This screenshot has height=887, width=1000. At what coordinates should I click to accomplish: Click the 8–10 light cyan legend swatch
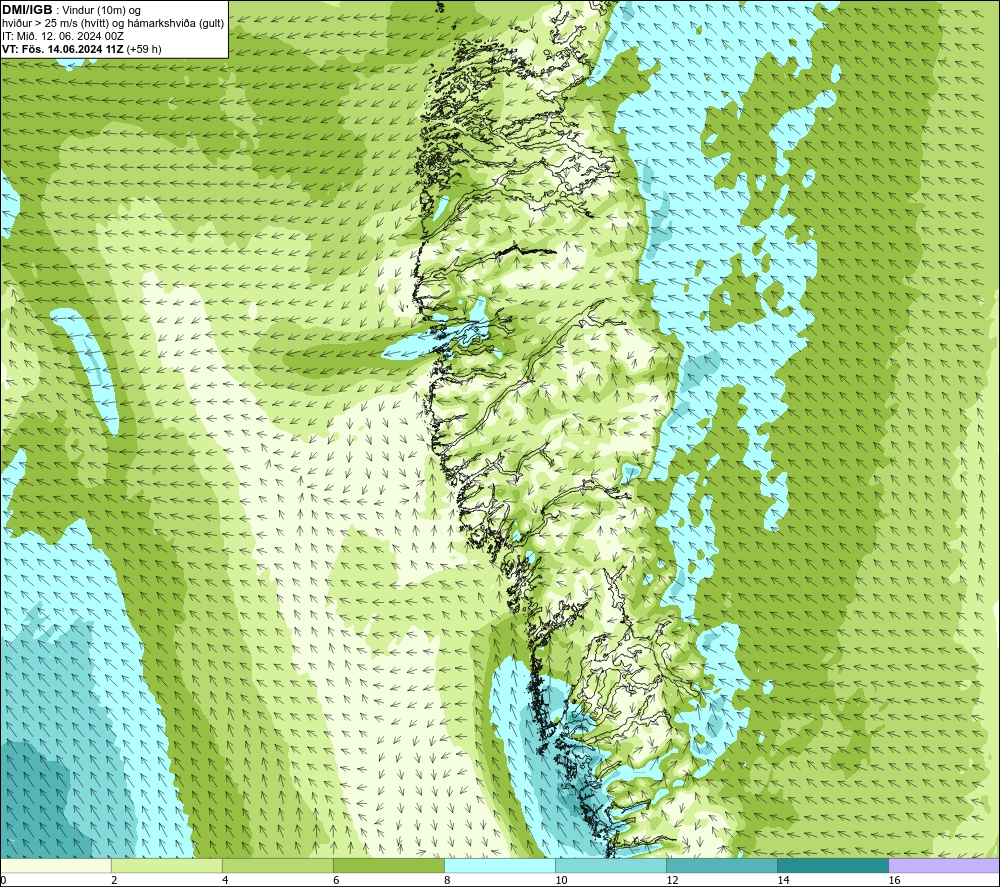[500, 865]
